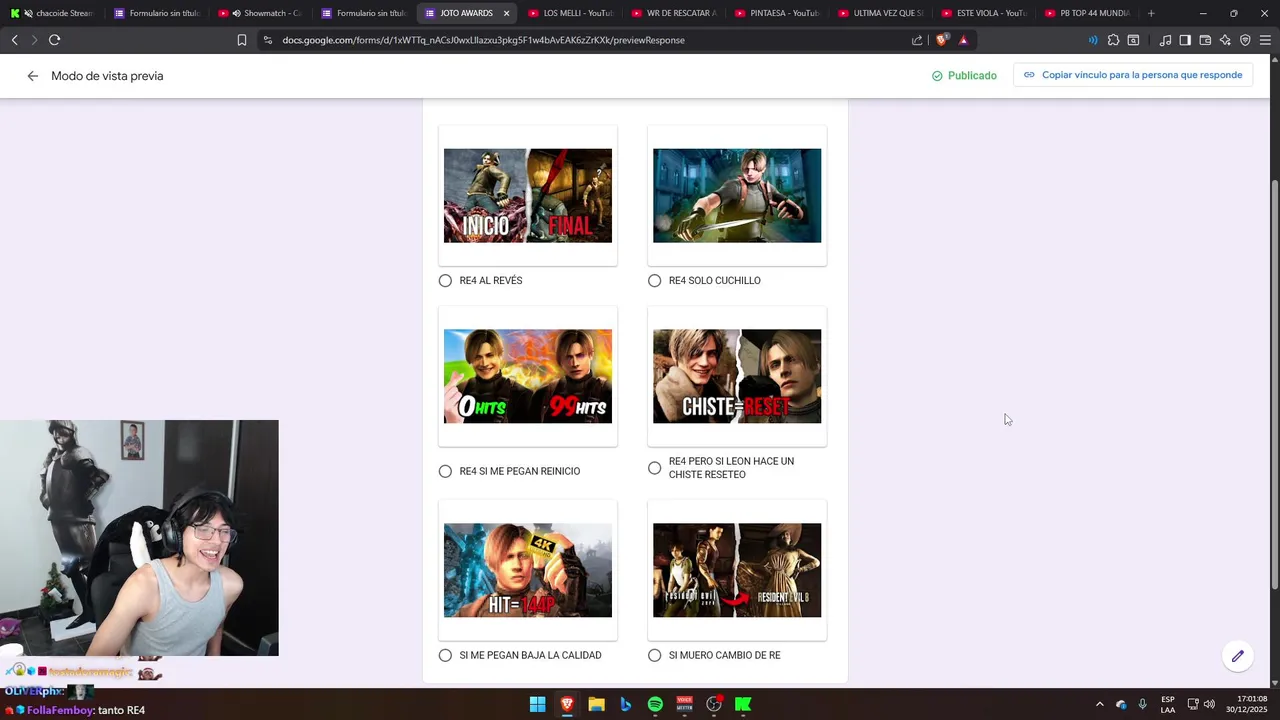
Task: Open OBS Studio from the taskbar
Action: point(714,704)
